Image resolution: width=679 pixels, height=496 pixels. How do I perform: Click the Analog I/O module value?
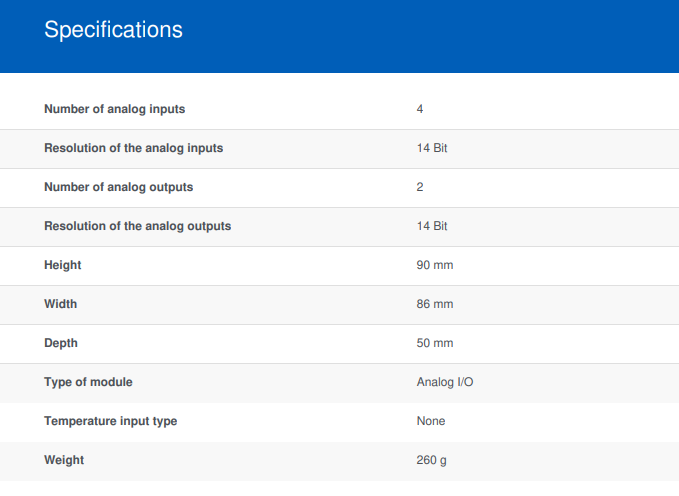(445, 382)
